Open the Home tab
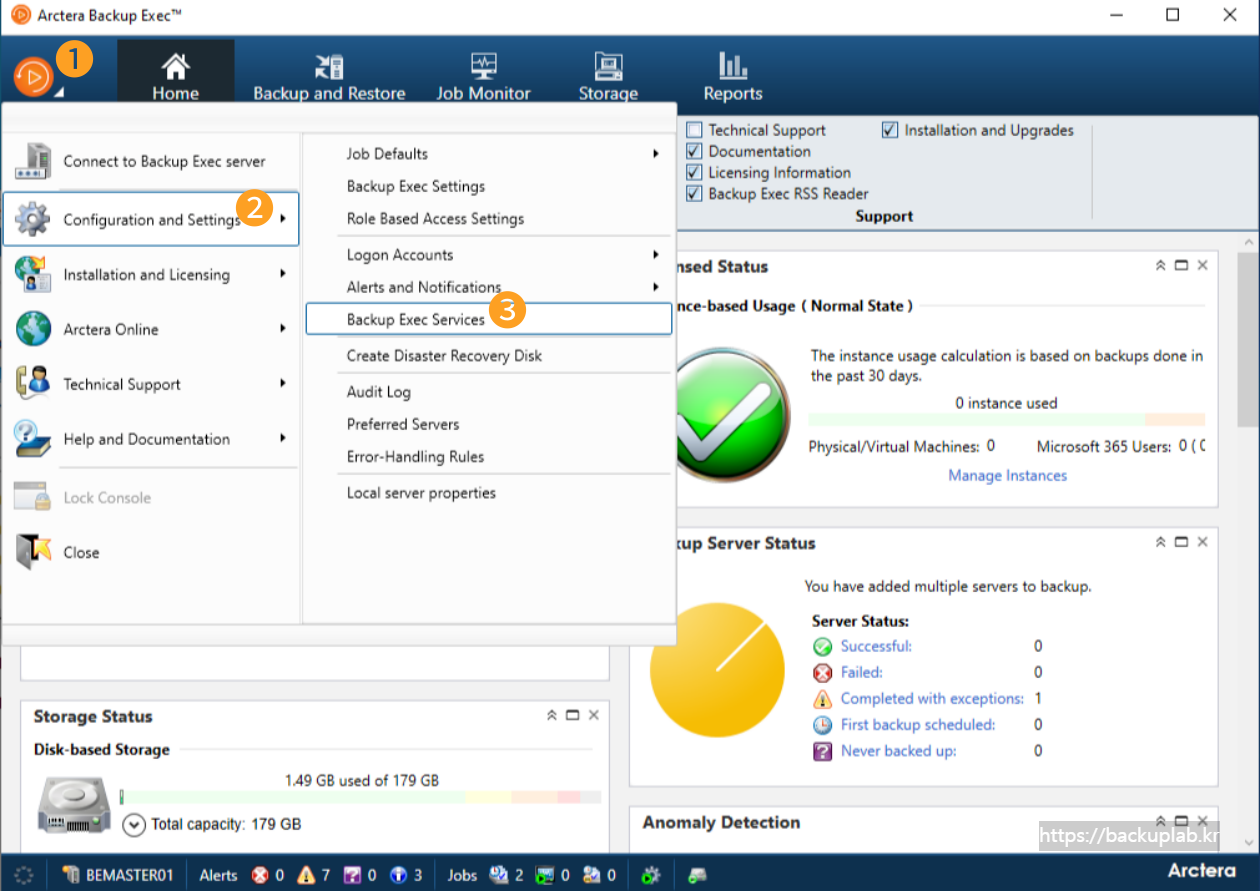 pos(176,73)
